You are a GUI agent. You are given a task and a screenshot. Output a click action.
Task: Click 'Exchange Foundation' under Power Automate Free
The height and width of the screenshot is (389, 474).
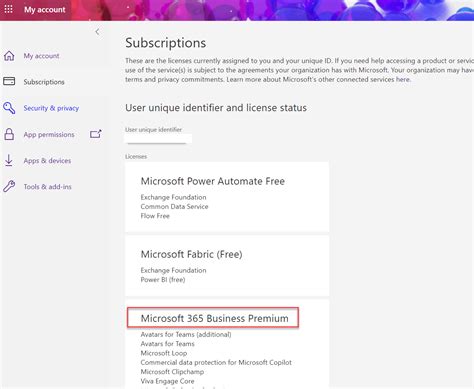pyautogui.click(x=173, y=197)
